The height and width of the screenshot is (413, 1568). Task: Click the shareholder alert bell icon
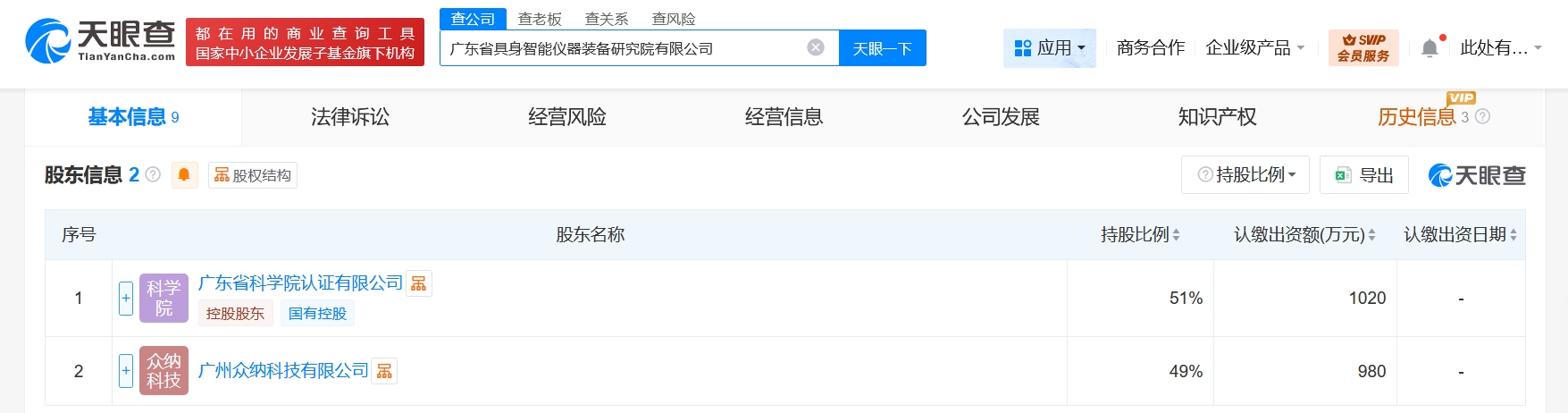184,175
